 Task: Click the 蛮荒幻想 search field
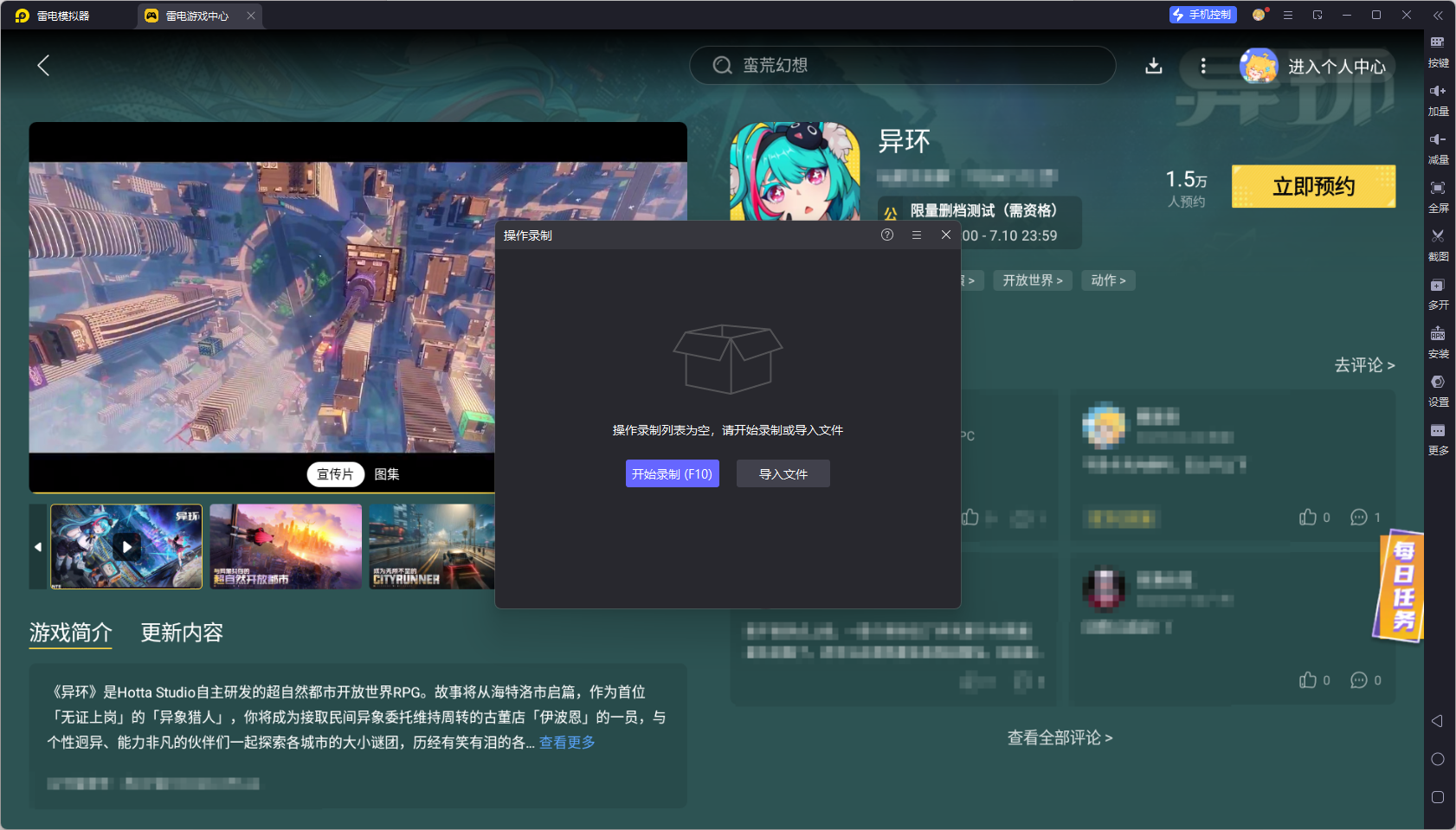pyautogui.click(x=902, y=65)
